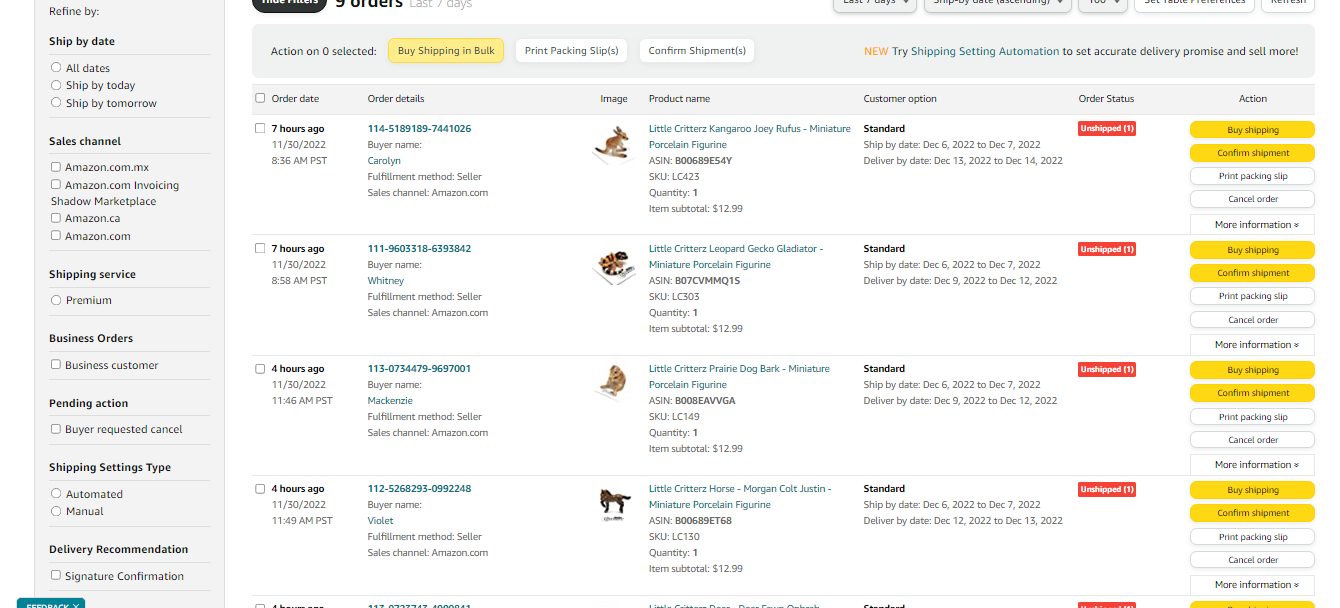Cancel order for Violet's Morgan Colt horse
The image size is (1340, 608).
pyautogui.click(x=1252, y=560)
